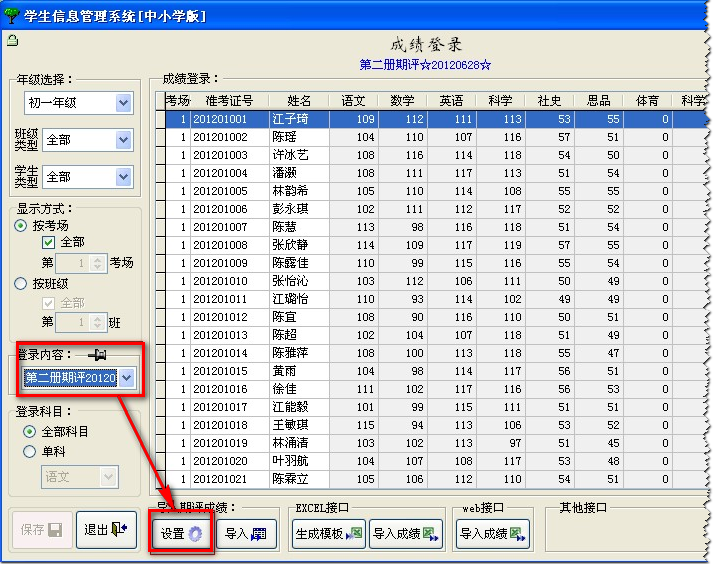Image resolution: width=720 pixels, height=564 pixels.
Task: Click the name 陈宜
Action: [x=284, y=317]
